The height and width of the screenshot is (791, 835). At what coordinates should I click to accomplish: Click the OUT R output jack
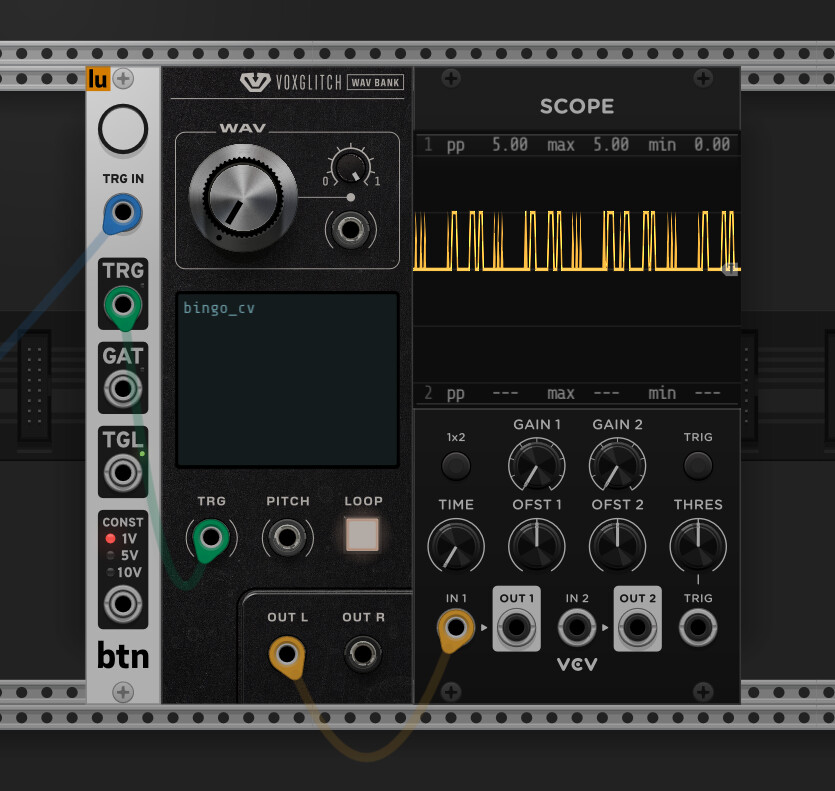[363, 654]
